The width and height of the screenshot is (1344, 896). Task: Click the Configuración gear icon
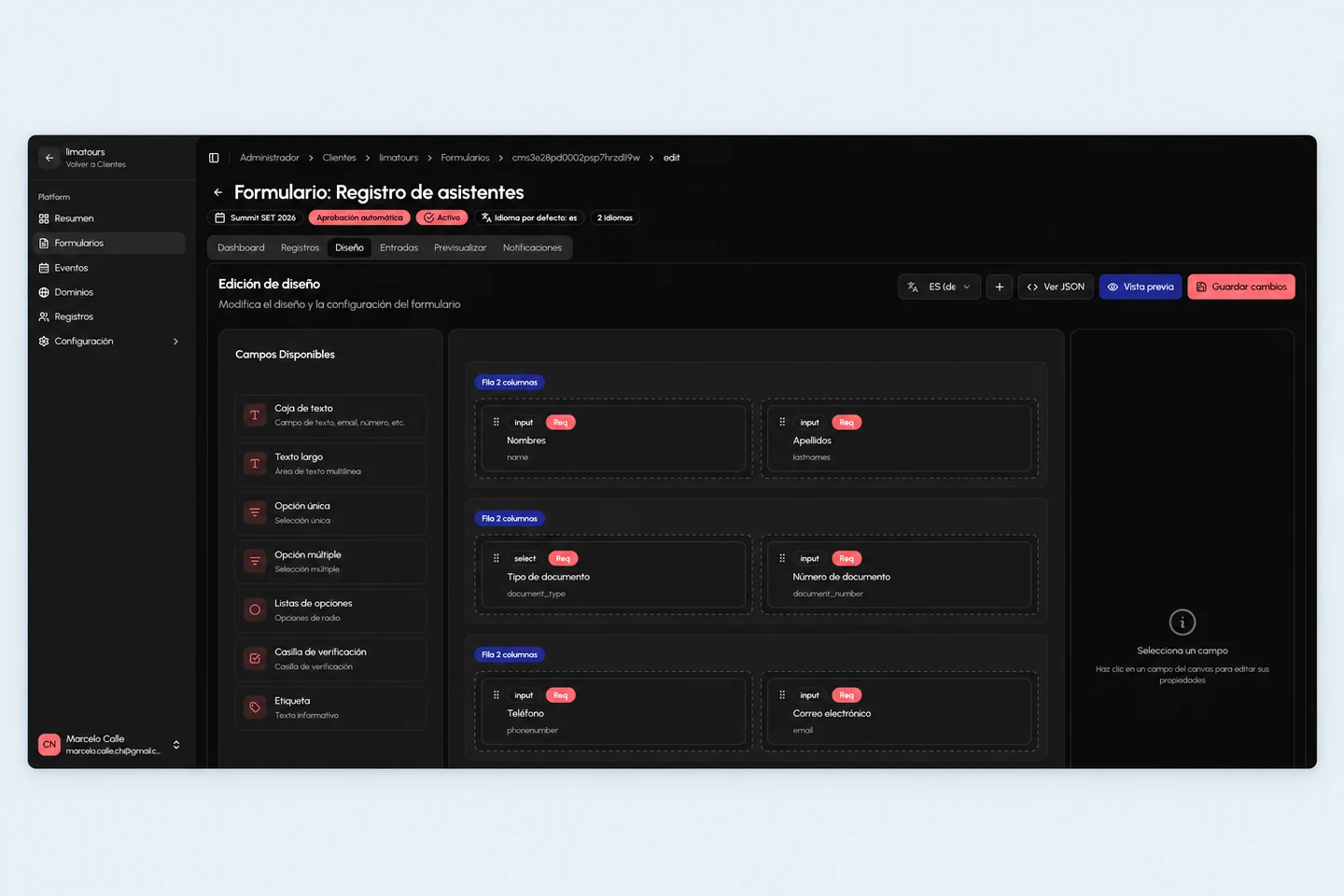click(44, 342)
